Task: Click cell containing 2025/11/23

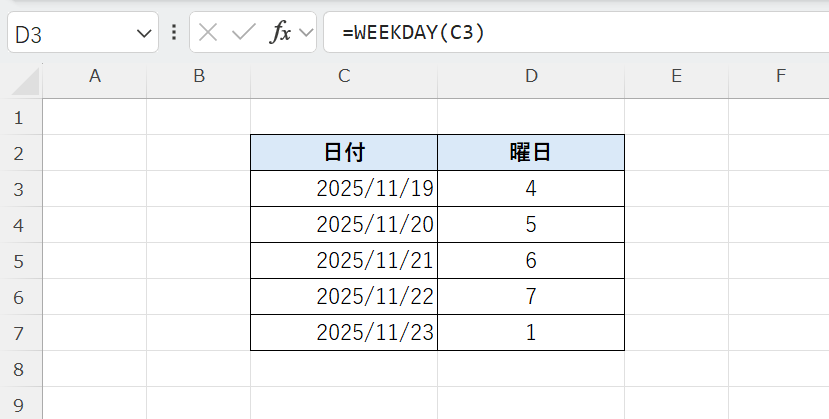Action: [x=344, y=333]
